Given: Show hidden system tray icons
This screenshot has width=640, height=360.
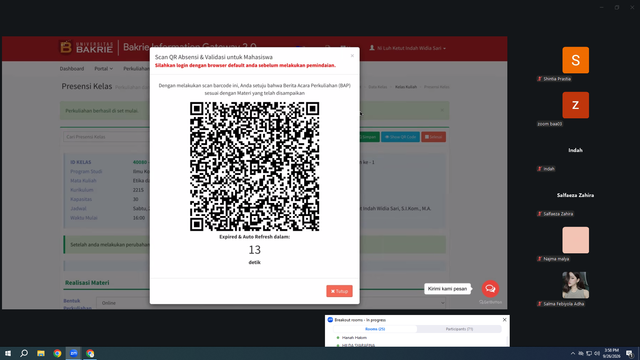Looking at the screenshot, I should tap(573, 353).
